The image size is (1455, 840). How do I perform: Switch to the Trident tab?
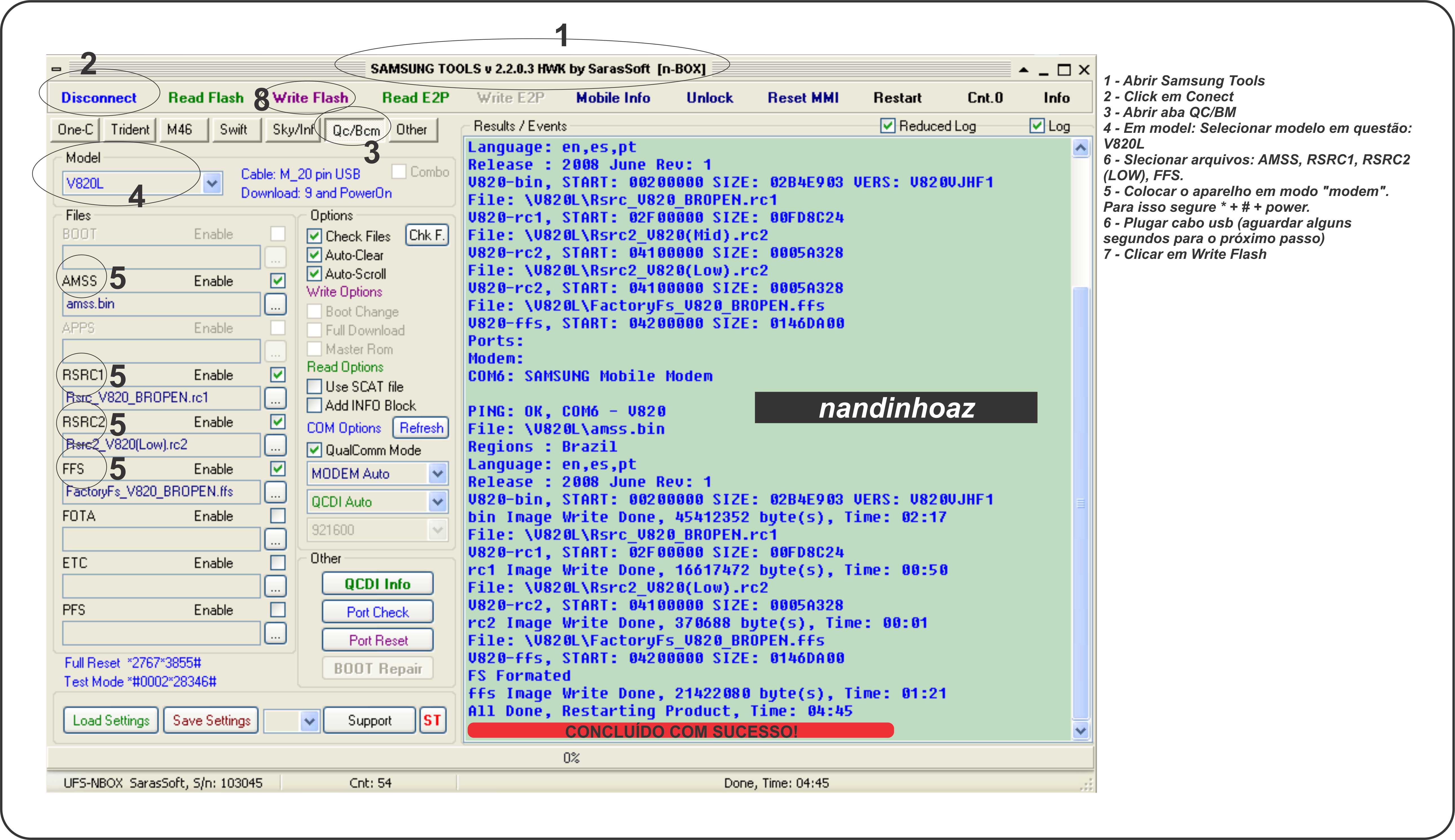130,129
